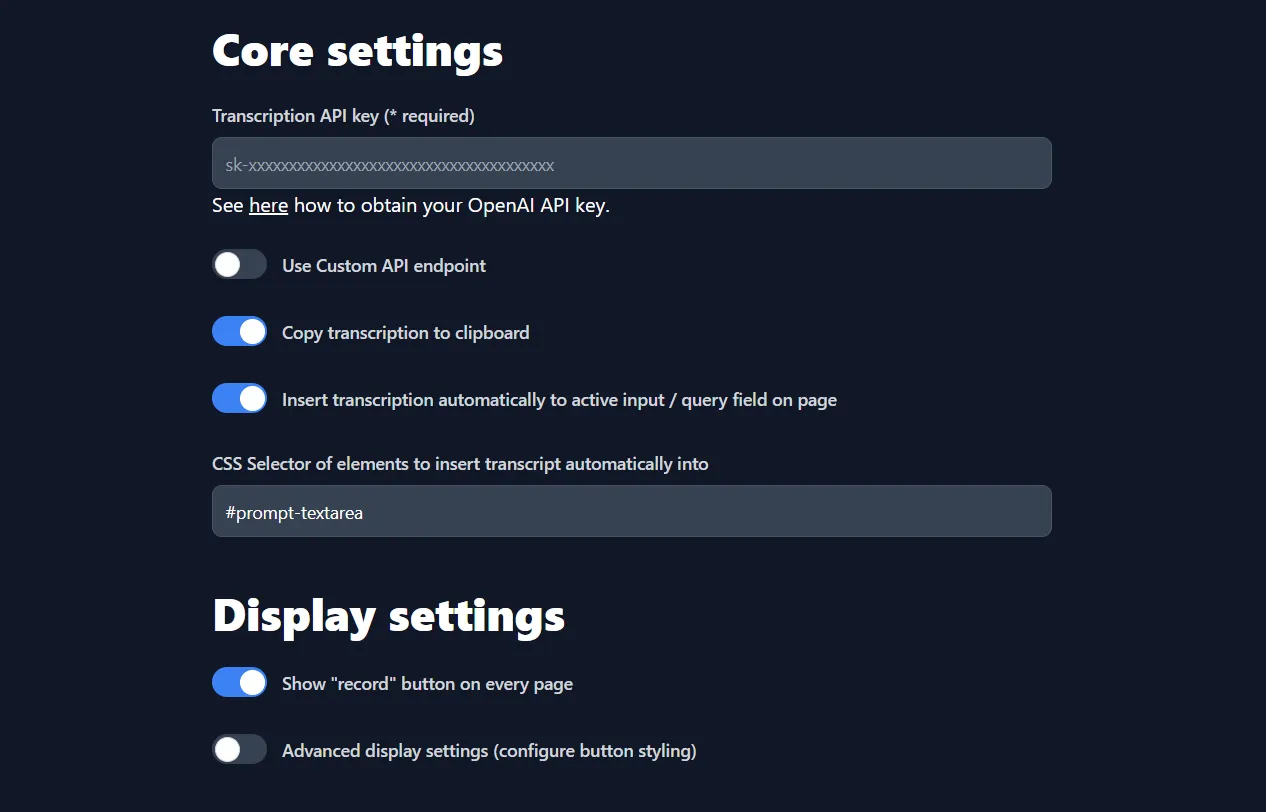Click "how to obtain your OpenAI API key" text
This screenshot has width=1266, height=812.
pyautogui.click(x=451, y=205)
